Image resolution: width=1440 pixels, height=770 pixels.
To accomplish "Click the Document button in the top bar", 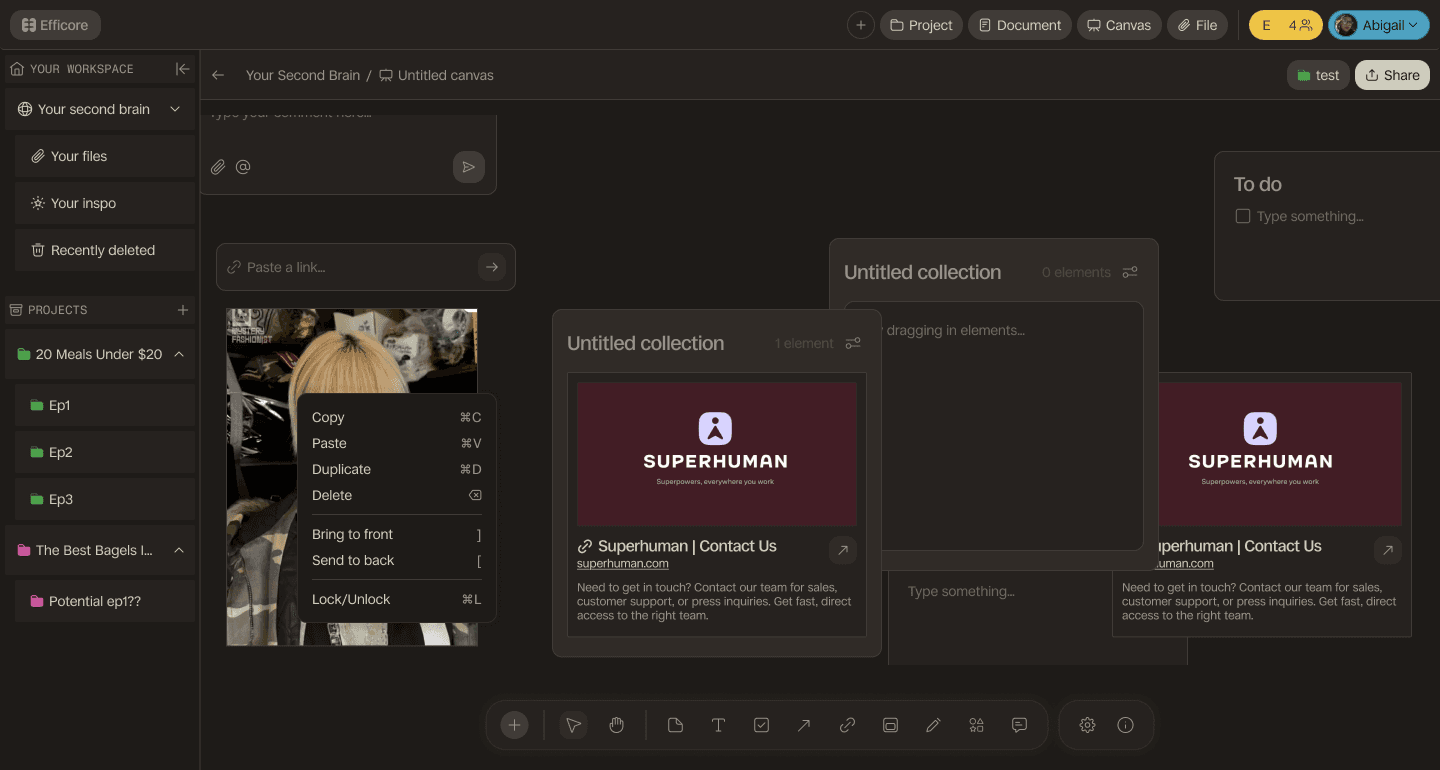I will pyautogui.click(x=1019, y=25).
